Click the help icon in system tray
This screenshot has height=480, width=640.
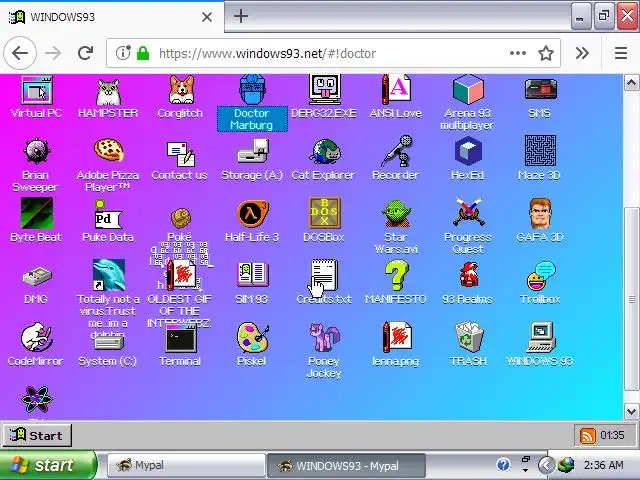(503, 464)
